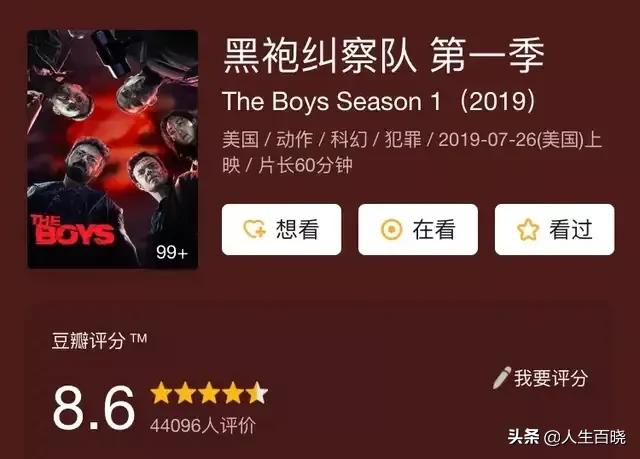Click the half-filled fifth rating star
640x459 pixels.
click(257, 393)
